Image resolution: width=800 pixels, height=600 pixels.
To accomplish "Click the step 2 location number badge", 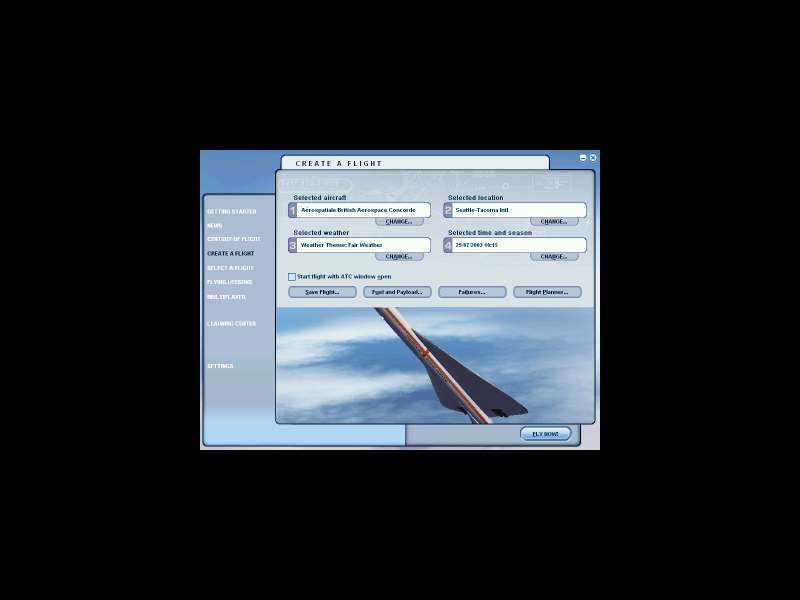I will pos(448,210).
